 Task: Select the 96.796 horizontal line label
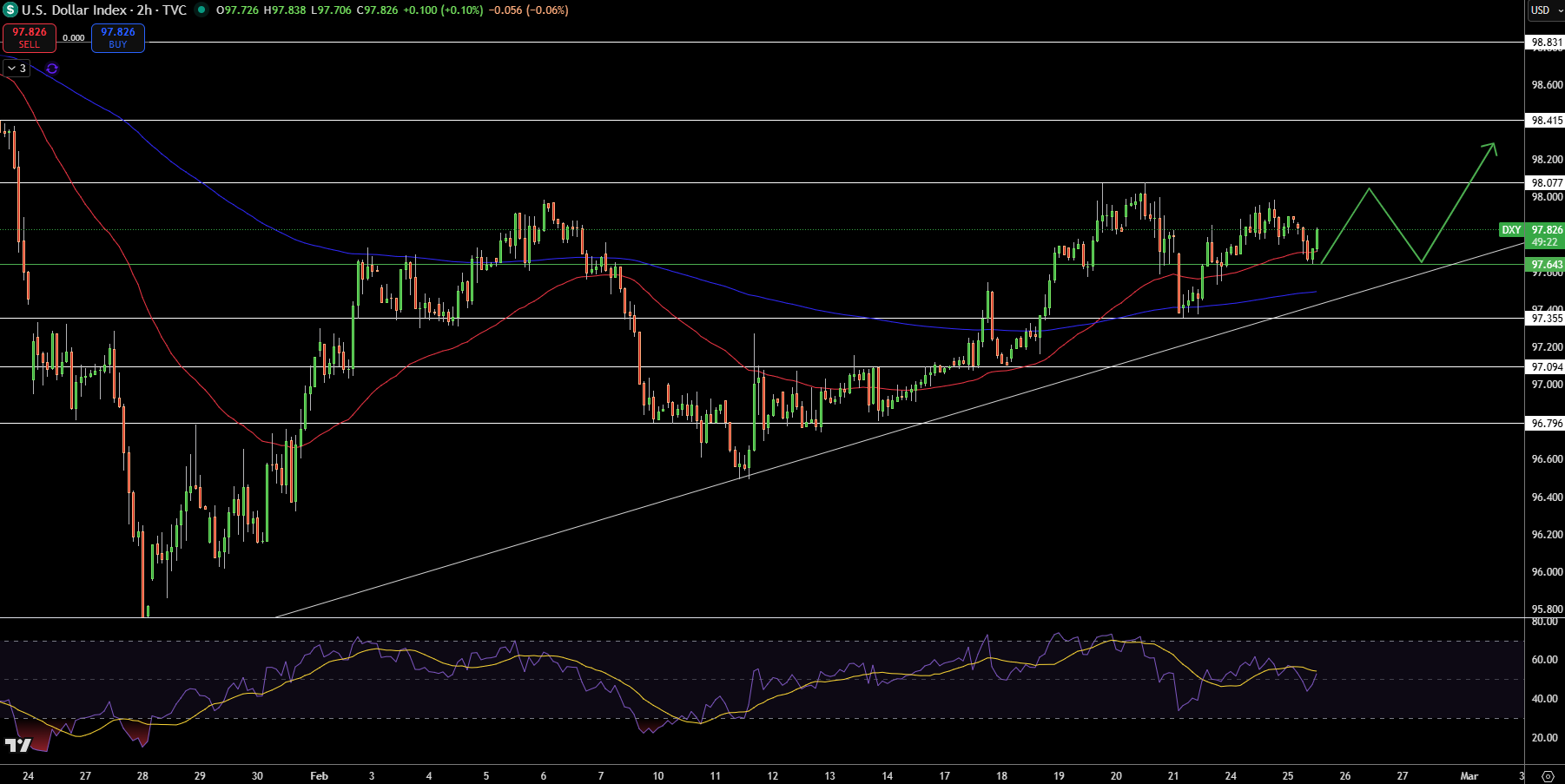click(x=1546, y=424)
